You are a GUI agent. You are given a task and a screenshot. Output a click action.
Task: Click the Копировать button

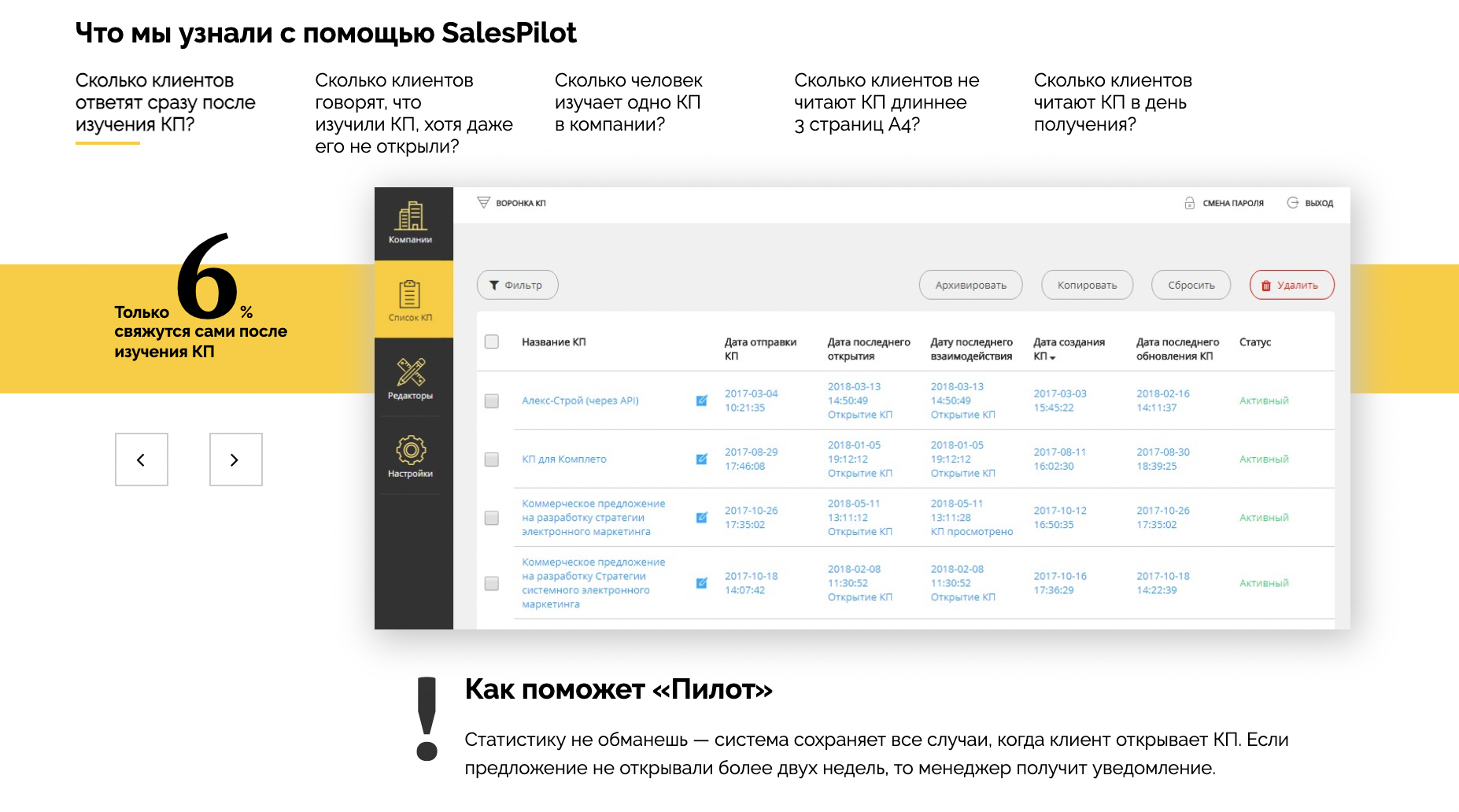(1088, 285)
